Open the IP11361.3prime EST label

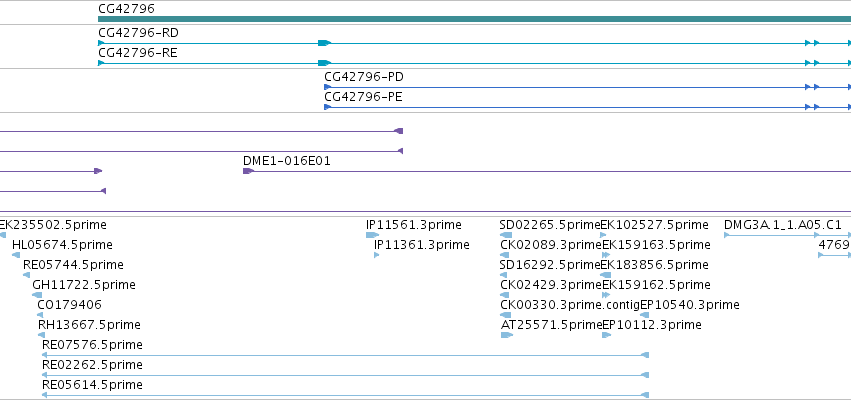coord(421,245)
